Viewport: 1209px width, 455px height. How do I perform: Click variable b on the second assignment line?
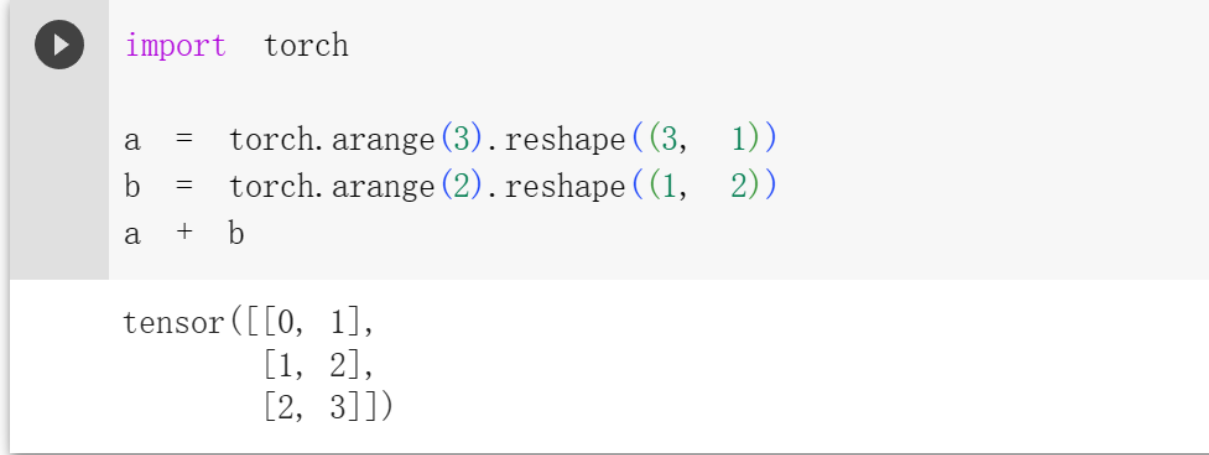coord(132,186)
